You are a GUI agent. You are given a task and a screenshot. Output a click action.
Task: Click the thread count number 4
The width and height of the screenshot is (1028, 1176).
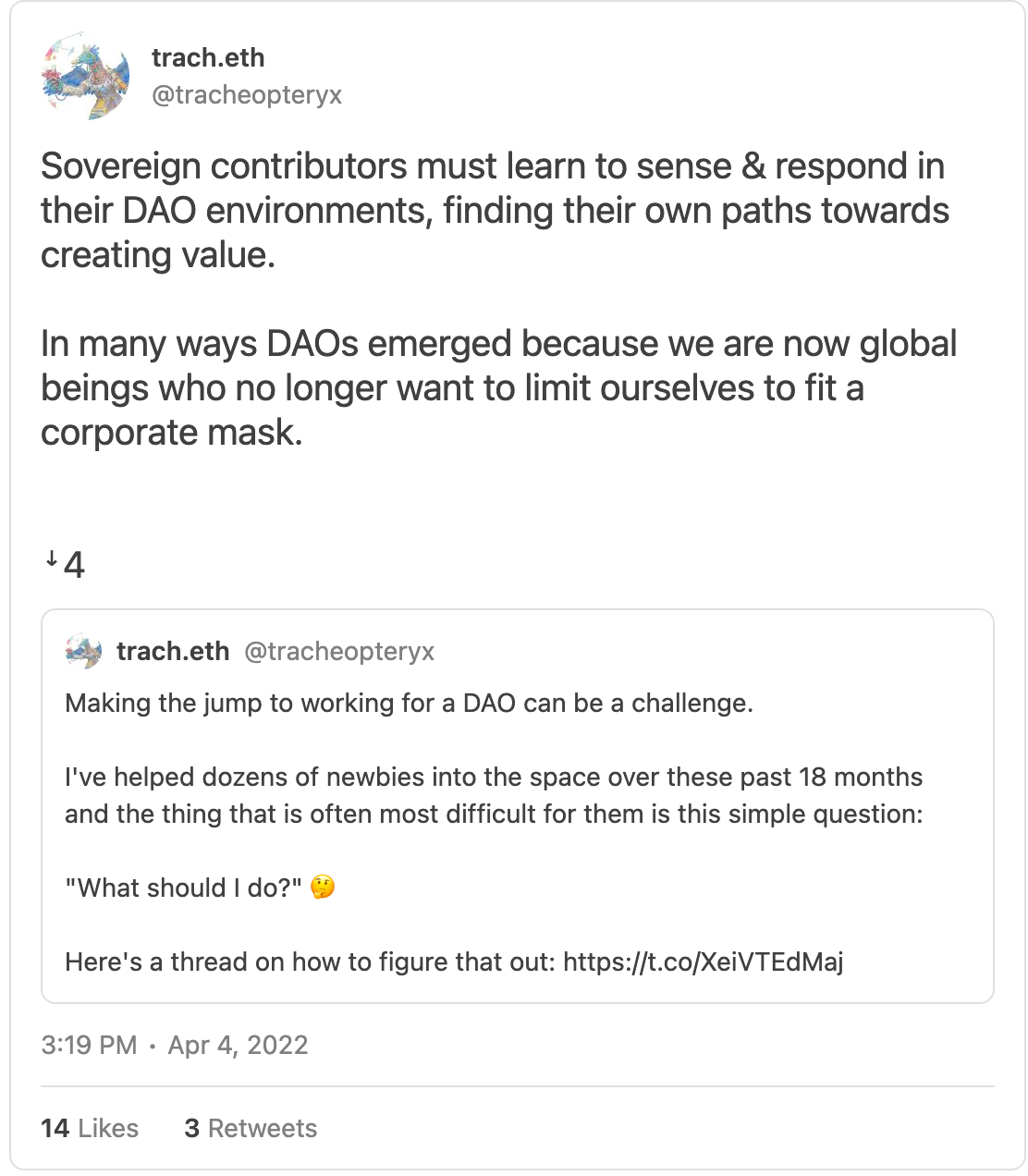[75, 565]
